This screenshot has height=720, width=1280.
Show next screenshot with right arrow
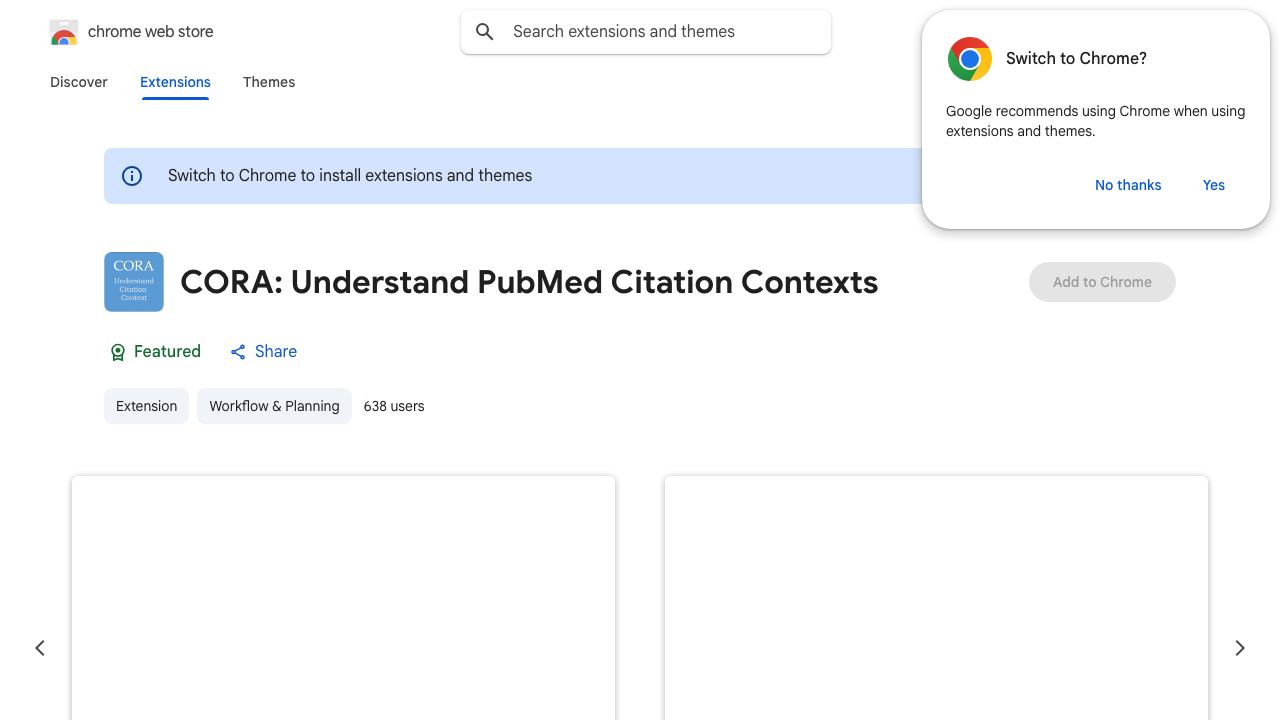click(1240, 648)
